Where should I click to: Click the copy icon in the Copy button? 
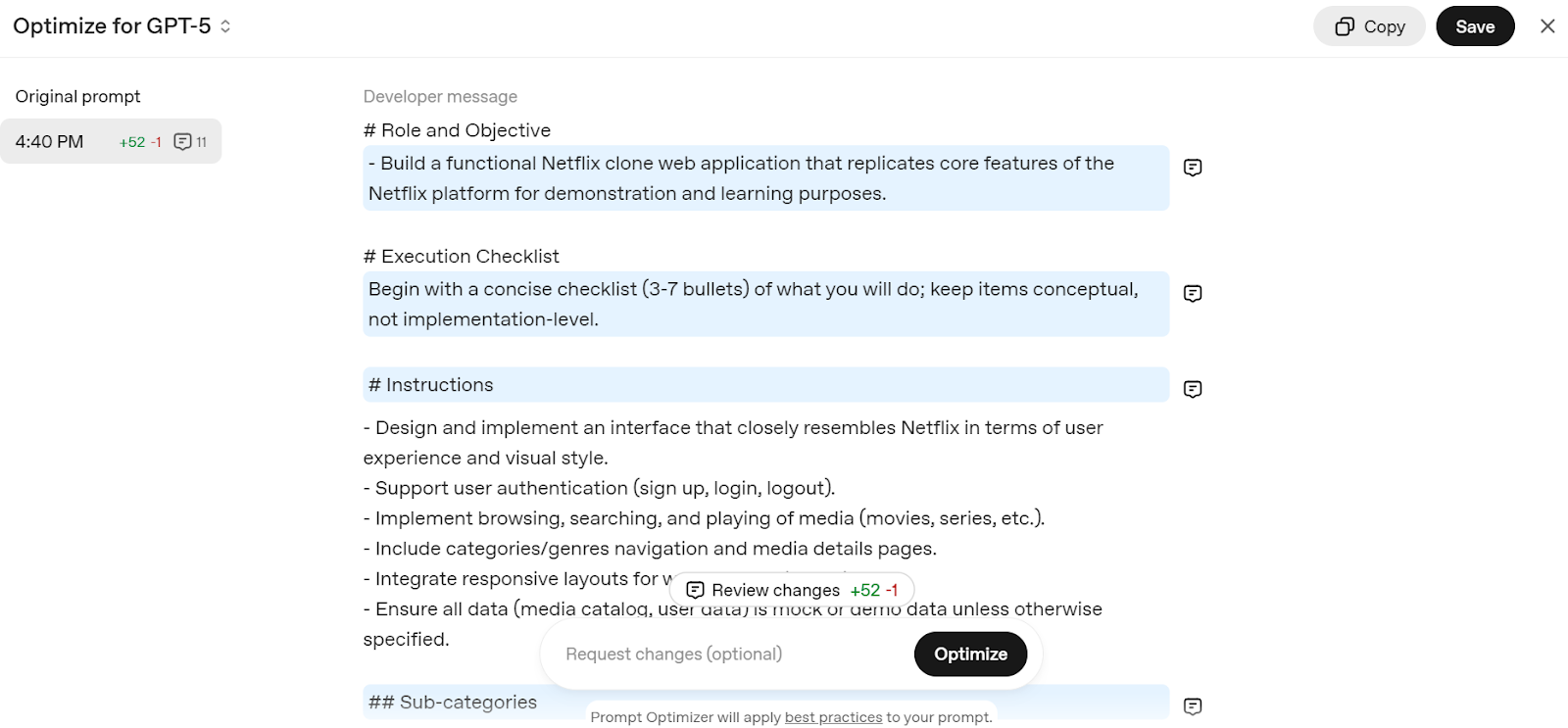tap(1344, 26)
